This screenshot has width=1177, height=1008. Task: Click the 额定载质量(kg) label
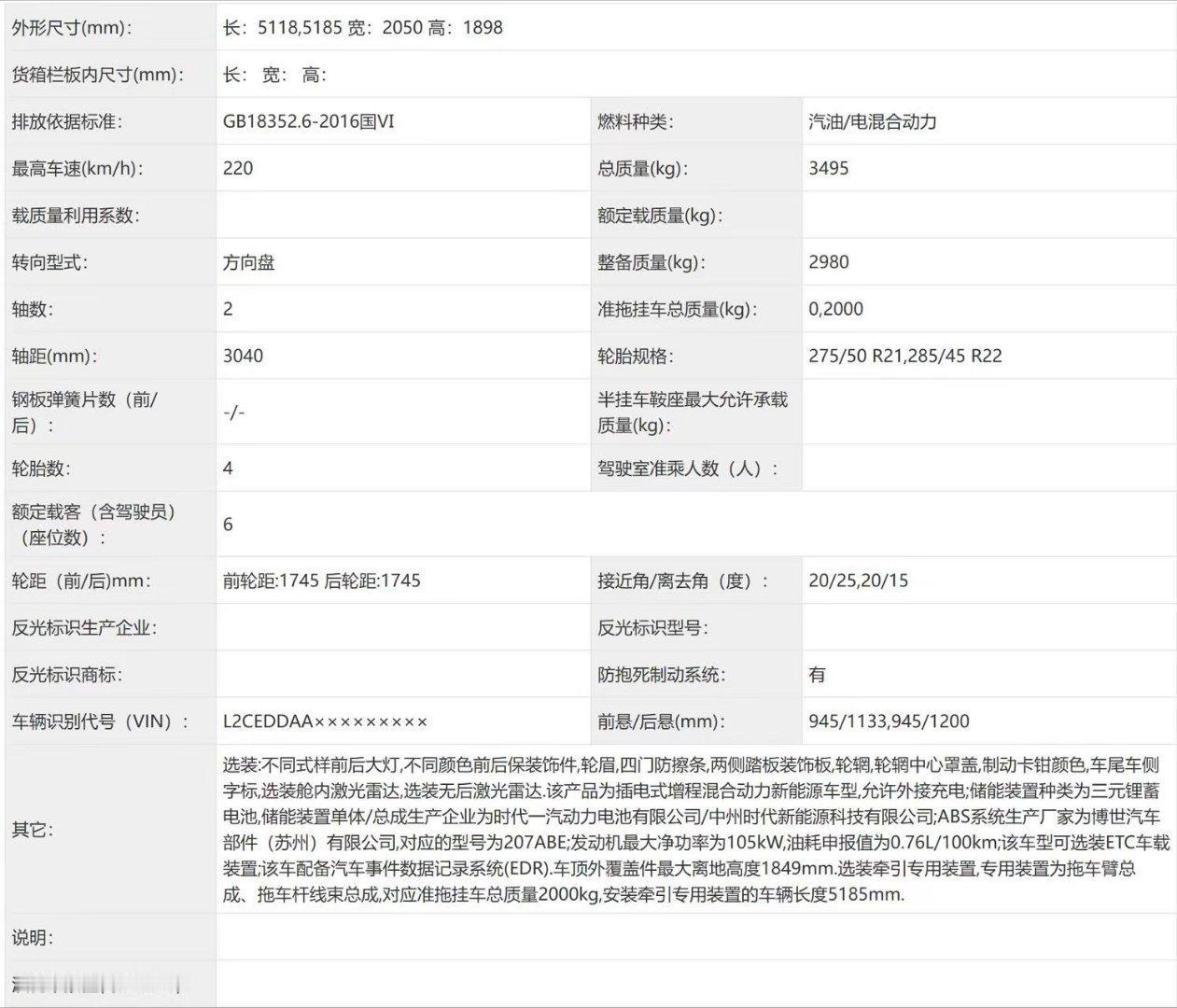coord(661,216)
